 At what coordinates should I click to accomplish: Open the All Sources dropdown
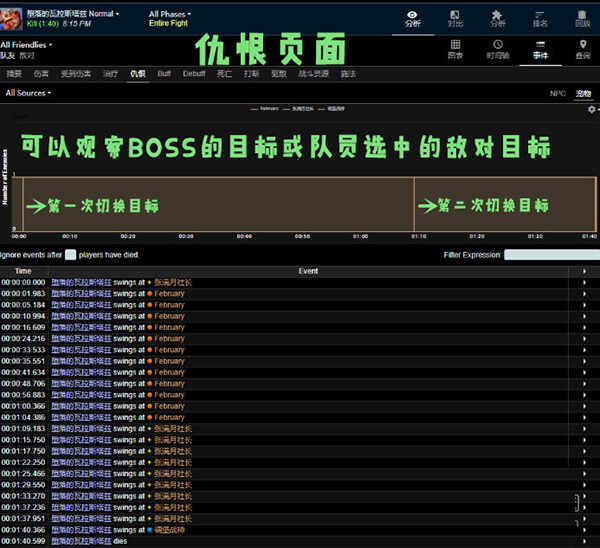coord(28,93)
